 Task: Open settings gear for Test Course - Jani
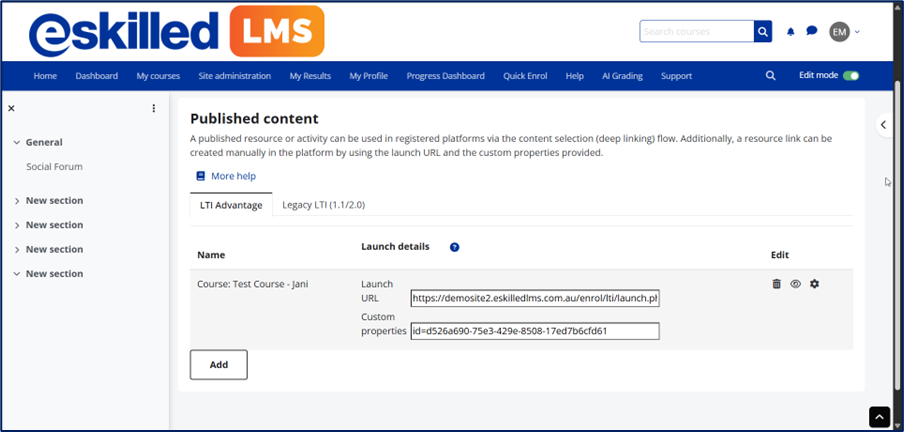coord(814,284)
